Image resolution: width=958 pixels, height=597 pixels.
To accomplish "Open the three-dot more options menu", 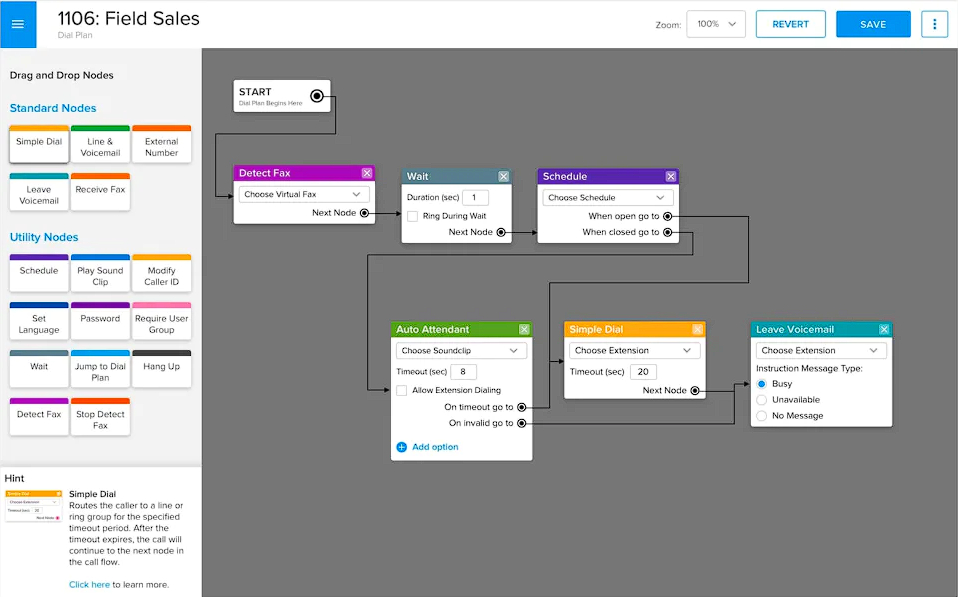I will point(934,24).
